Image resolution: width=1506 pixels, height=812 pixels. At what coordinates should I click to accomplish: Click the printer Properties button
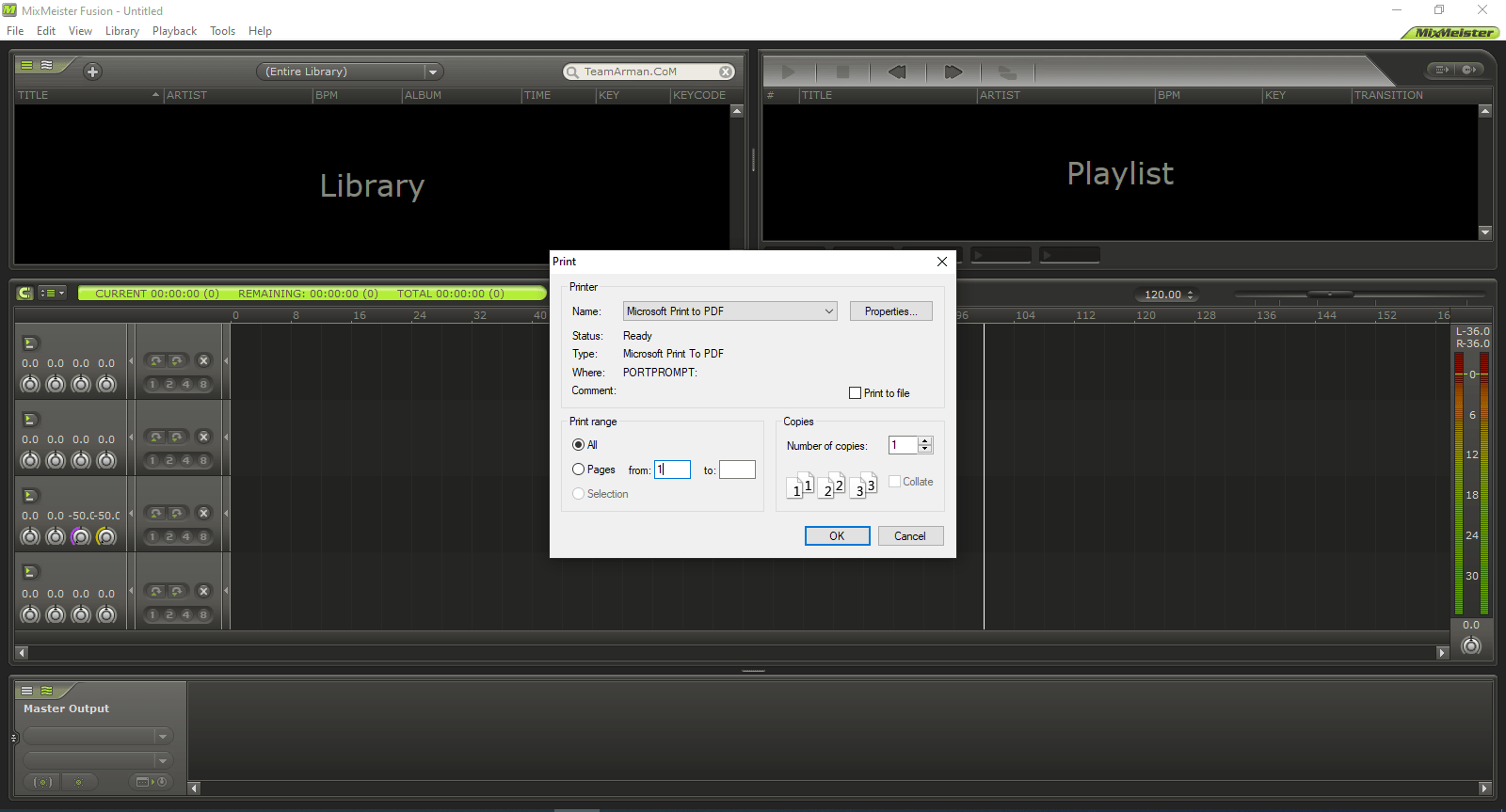(x=890, y=311)
